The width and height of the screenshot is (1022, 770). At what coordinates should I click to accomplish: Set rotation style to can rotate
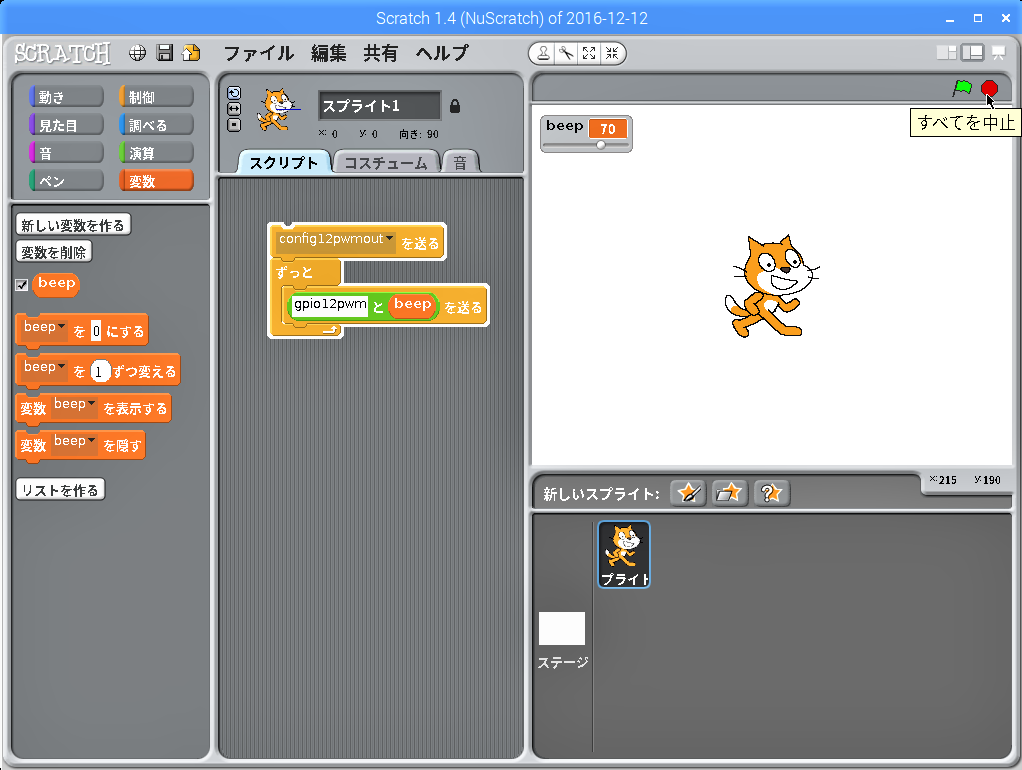click(234, 93)
